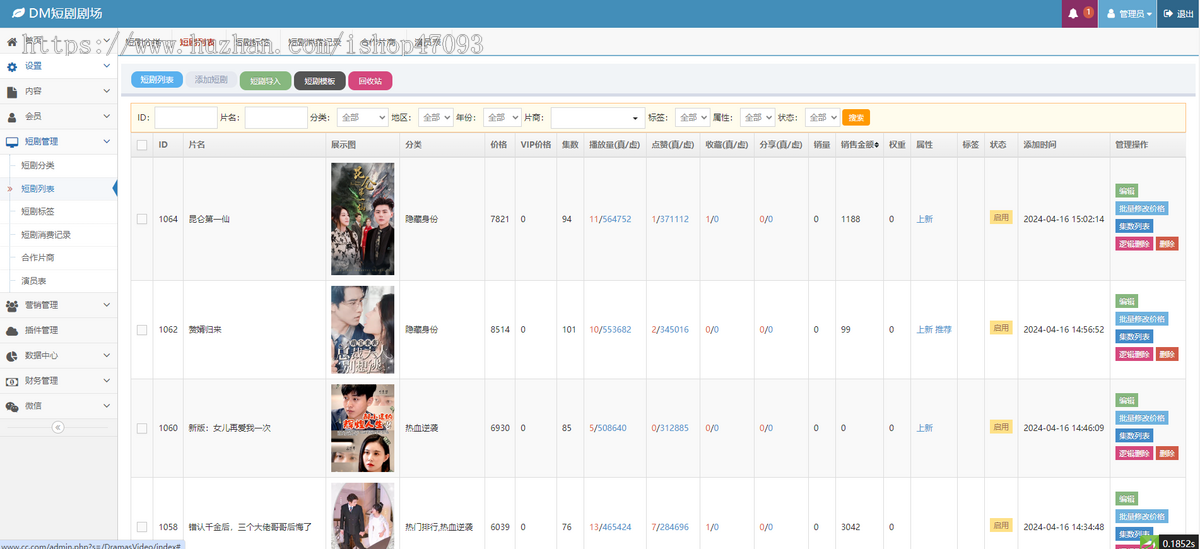The height and width of the screenshot is (549, 1200).
Task: Expand the 数据中心 sidebar section chevron
Action: 107,355
